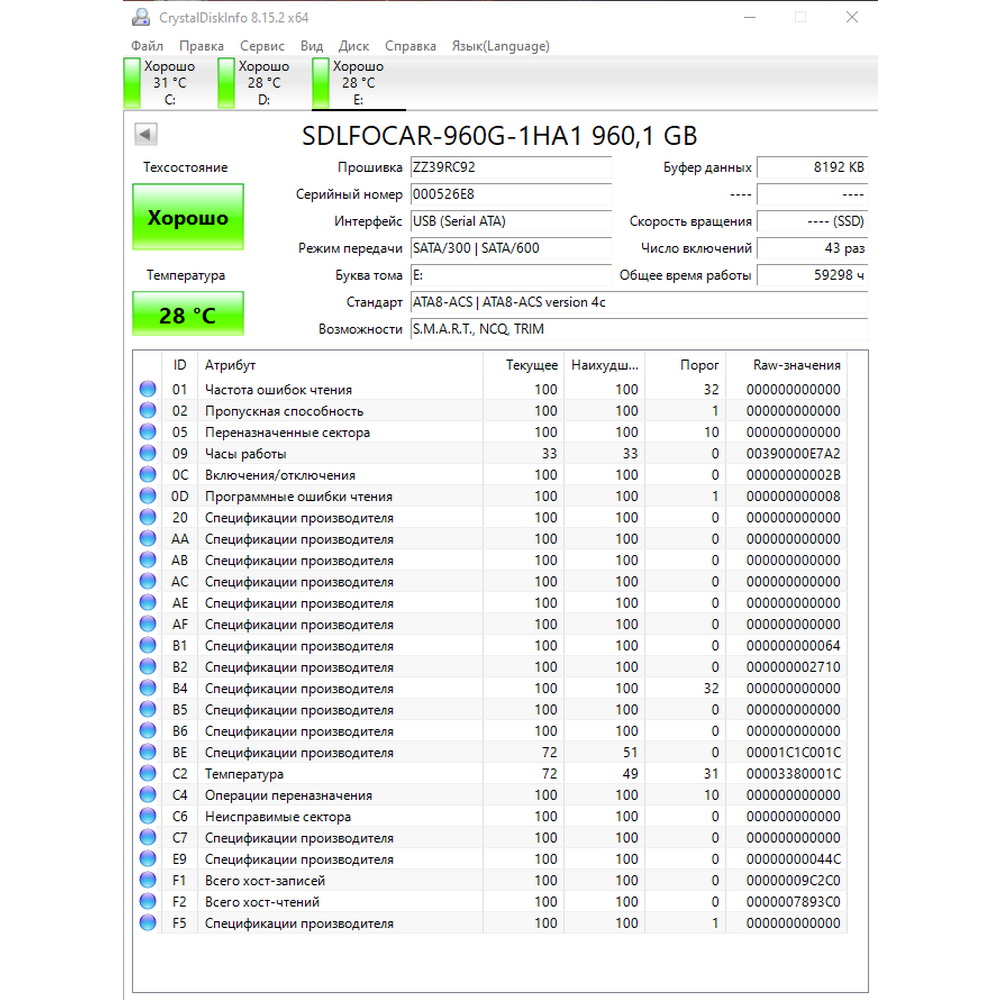Select the Переназначенные сектора row
1000x1000 pixels.
(x=490, y=432)
